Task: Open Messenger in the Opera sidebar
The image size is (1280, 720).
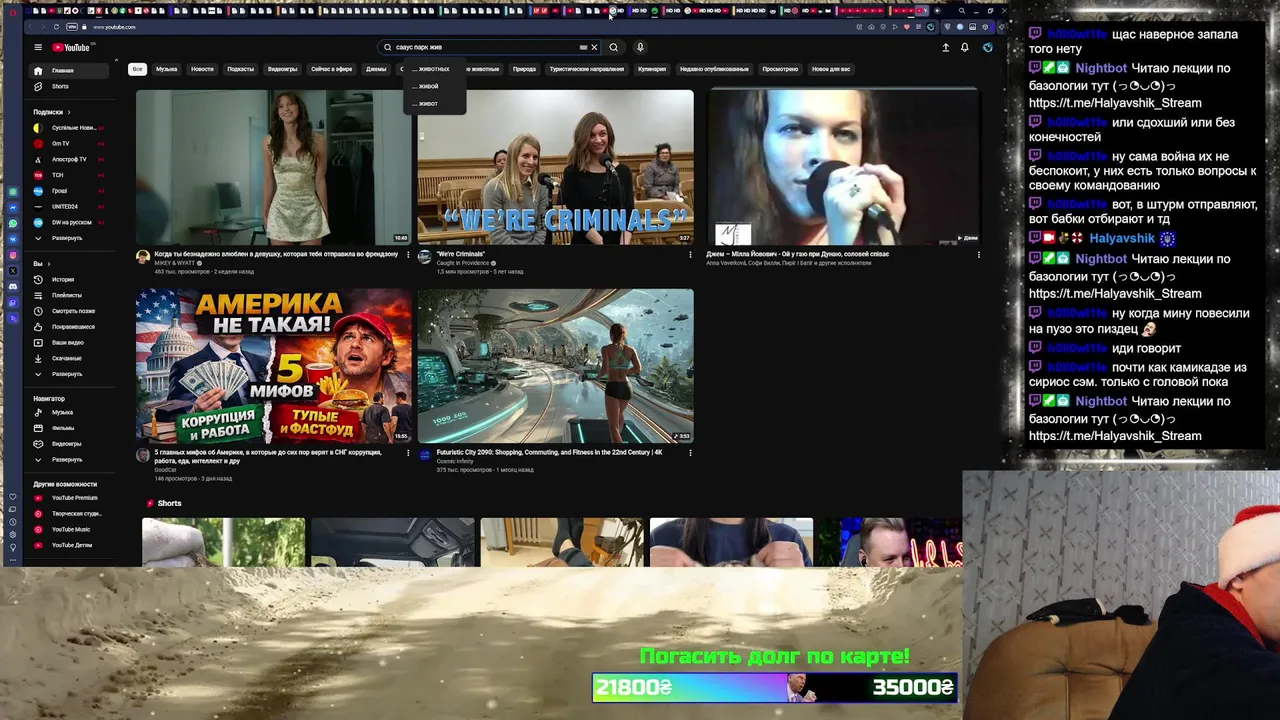Action: coord(13,207)
